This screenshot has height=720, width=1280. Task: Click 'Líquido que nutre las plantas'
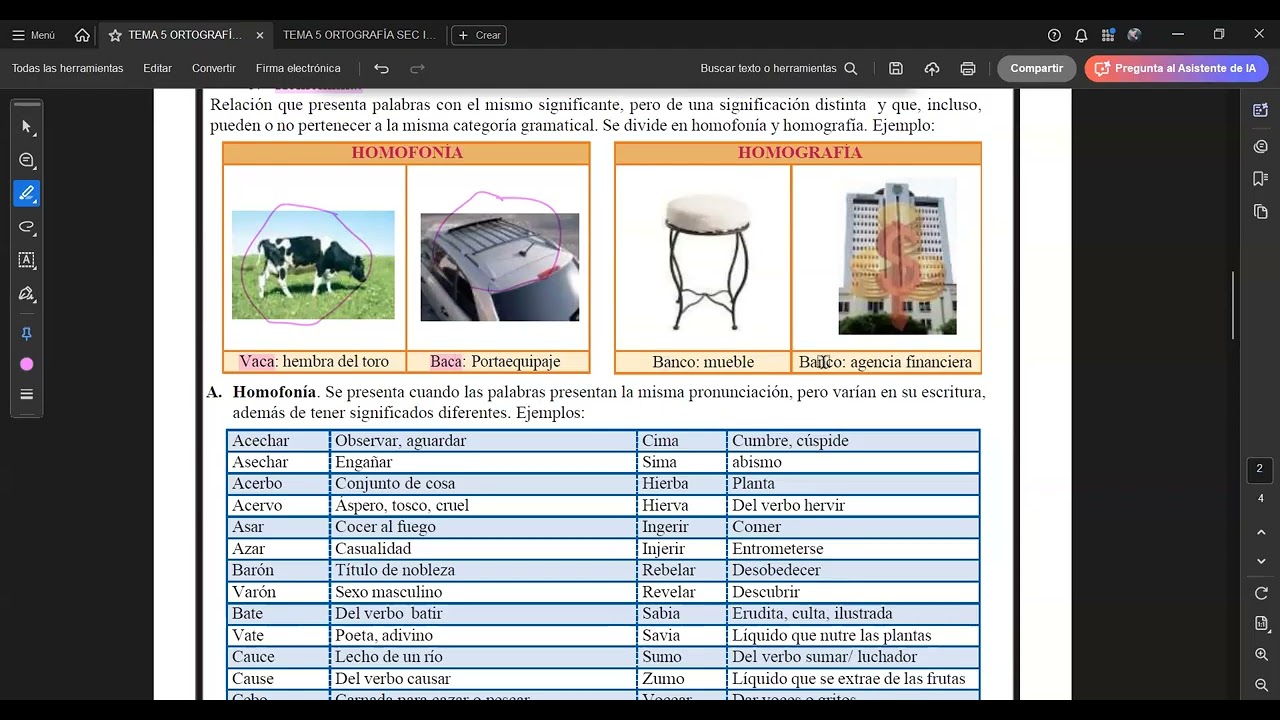[x=831, y=636]
